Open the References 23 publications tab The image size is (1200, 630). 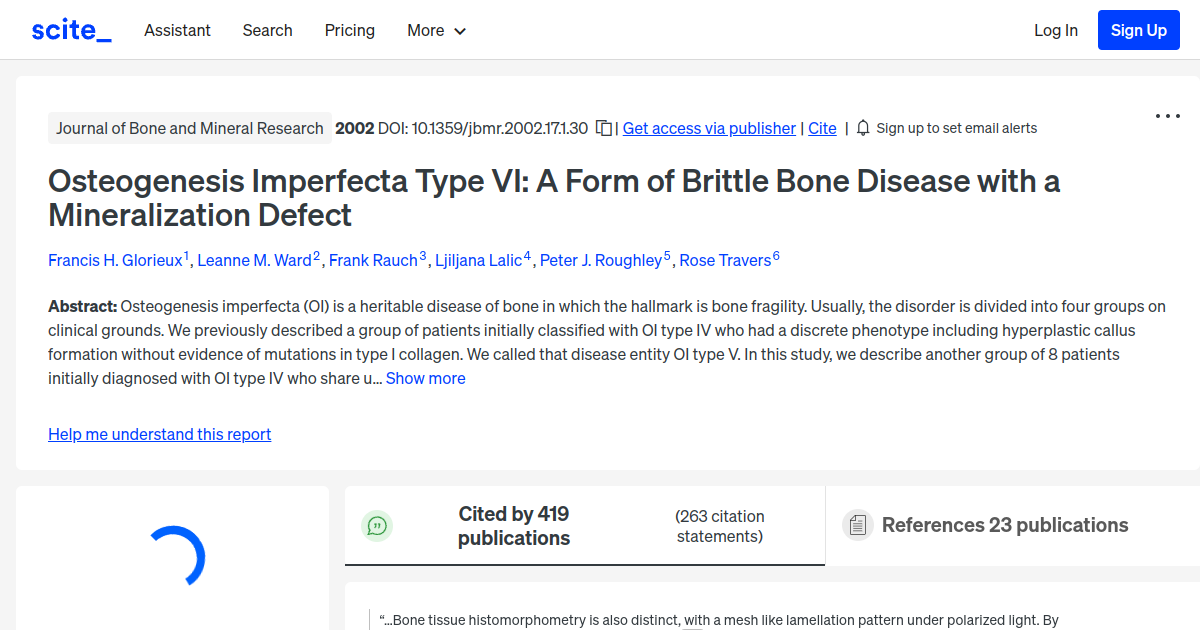1004,524
